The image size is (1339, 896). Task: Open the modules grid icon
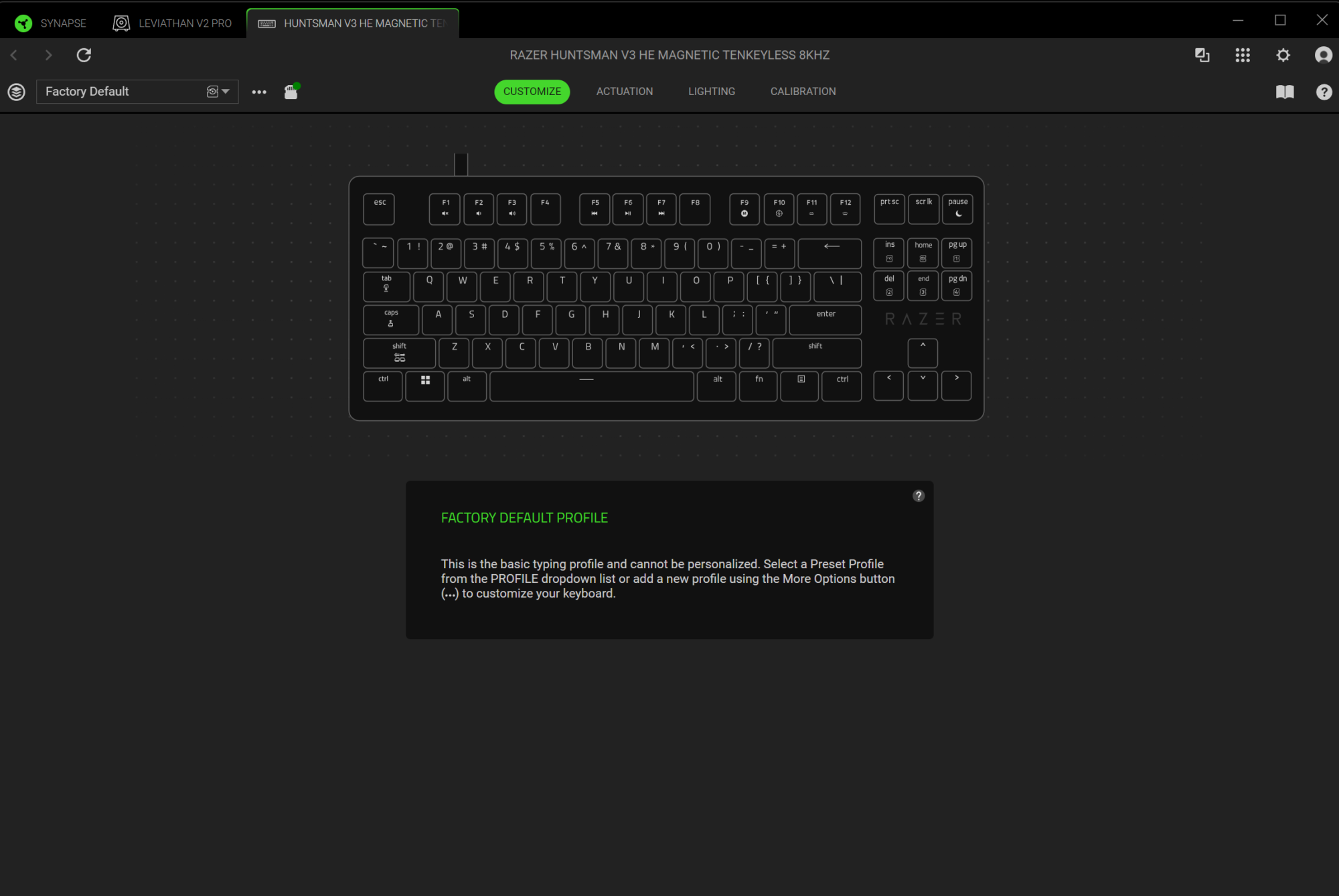(x=1243, y=55)
